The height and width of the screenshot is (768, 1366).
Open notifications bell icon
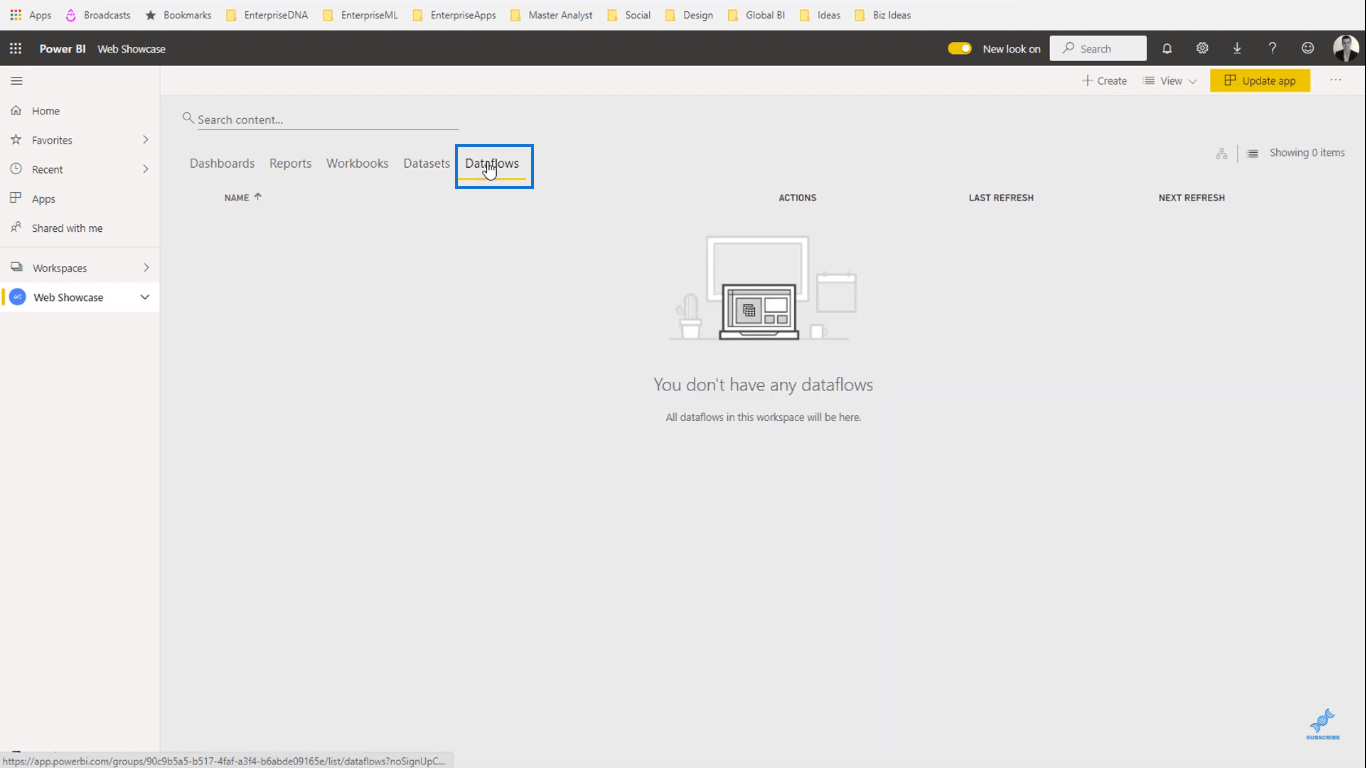1167,48
